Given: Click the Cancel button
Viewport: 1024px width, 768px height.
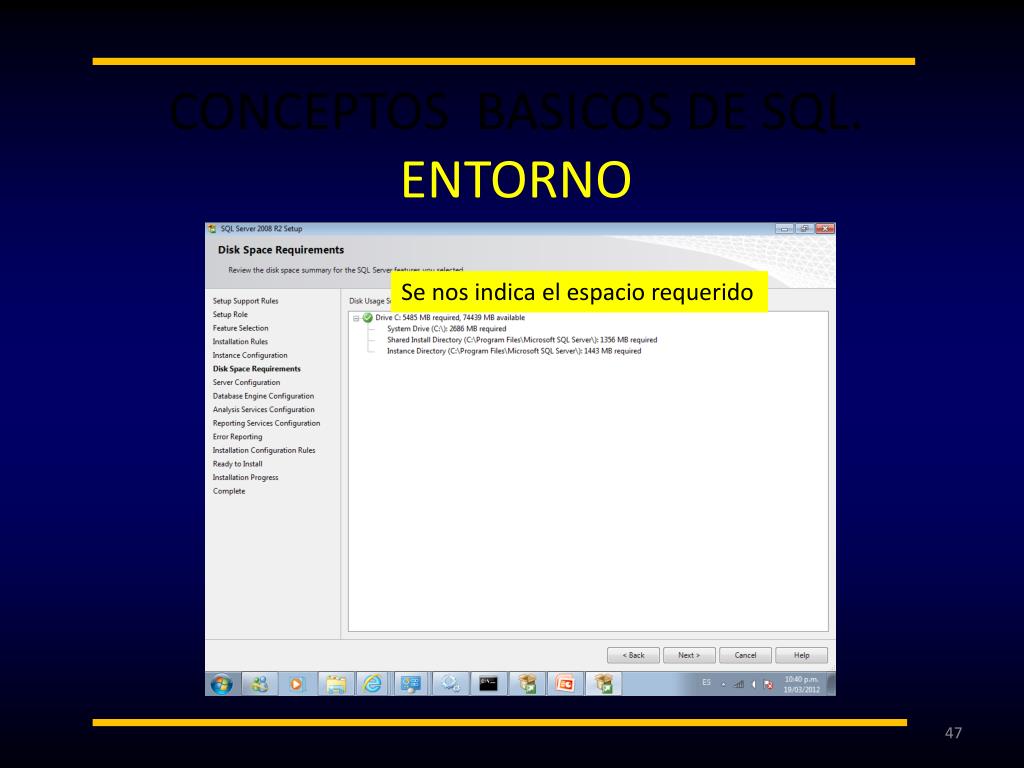Looking at the screenshot, I should point(745,655).
